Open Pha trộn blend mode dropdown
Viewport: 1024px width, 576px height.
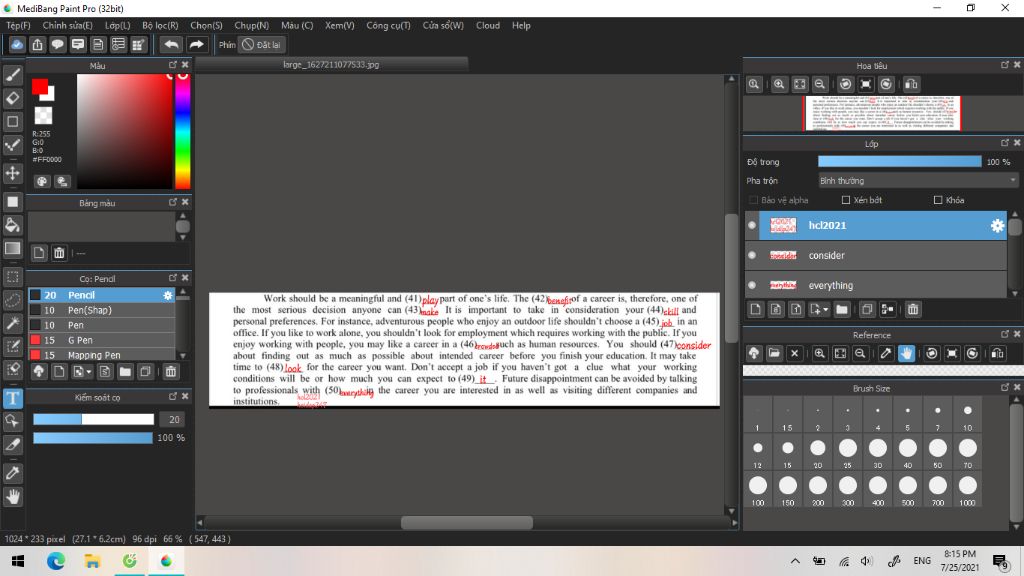coord(918,180)
